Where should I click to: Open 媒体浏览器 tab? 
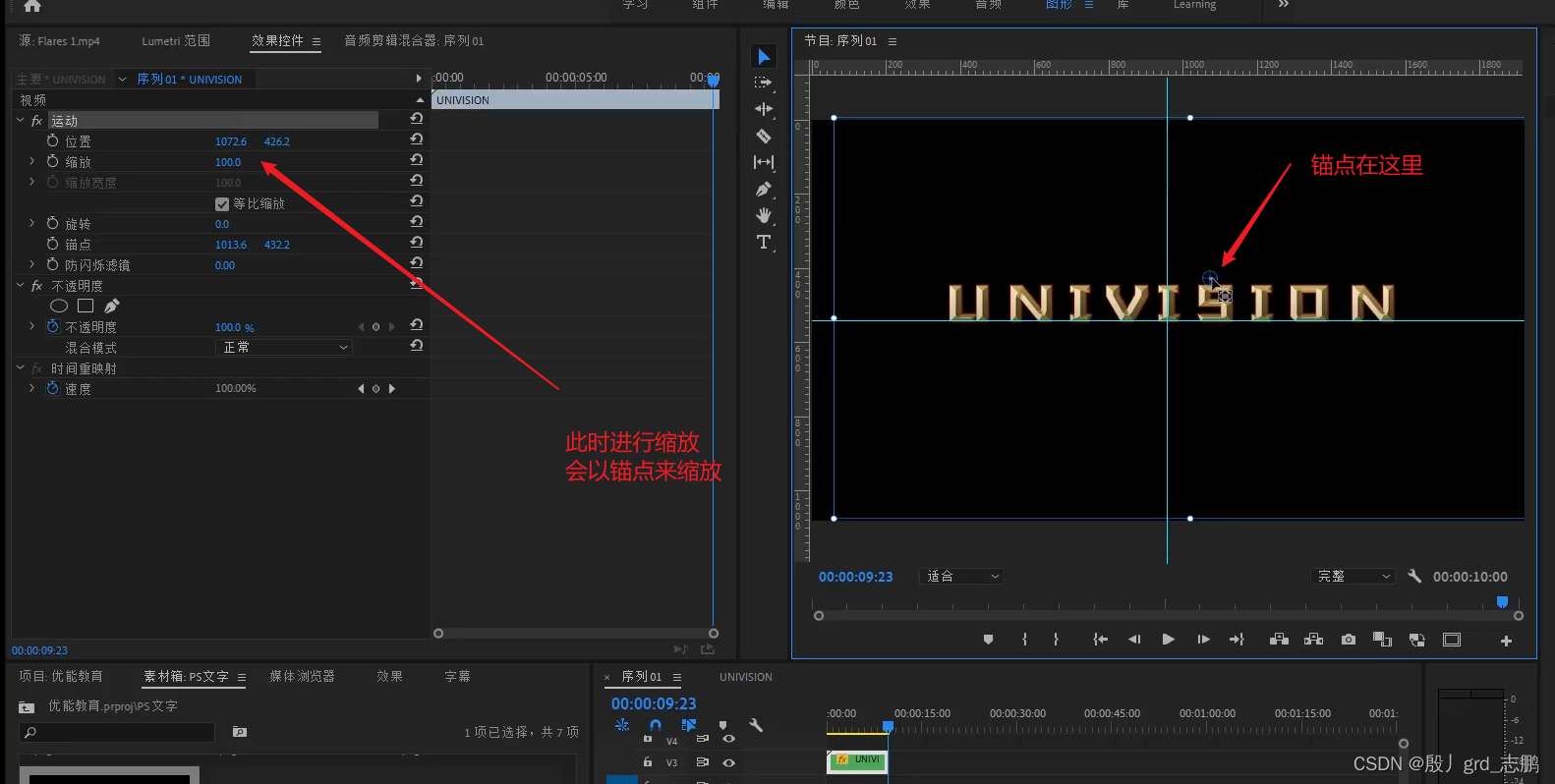303,677
